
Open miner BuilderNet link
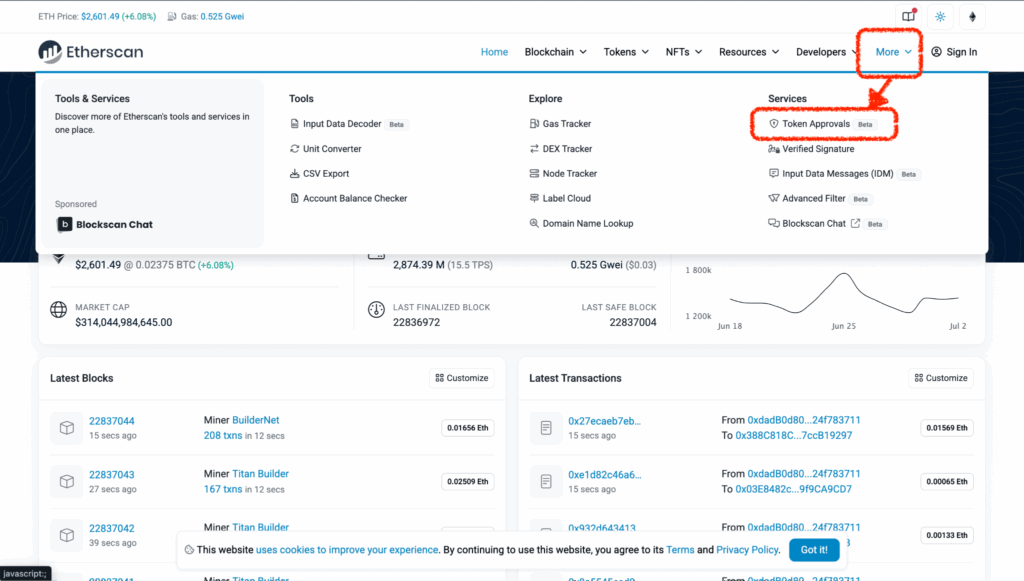tap(256, 420)
